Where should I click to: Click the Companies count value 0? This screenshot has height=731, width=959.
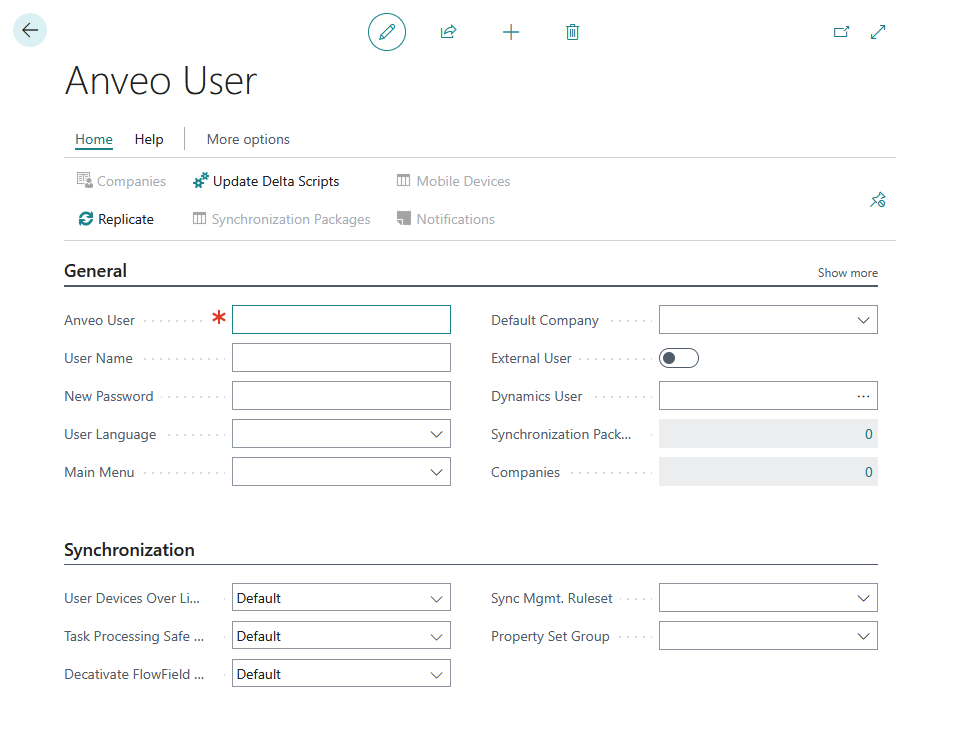(868, 472)
